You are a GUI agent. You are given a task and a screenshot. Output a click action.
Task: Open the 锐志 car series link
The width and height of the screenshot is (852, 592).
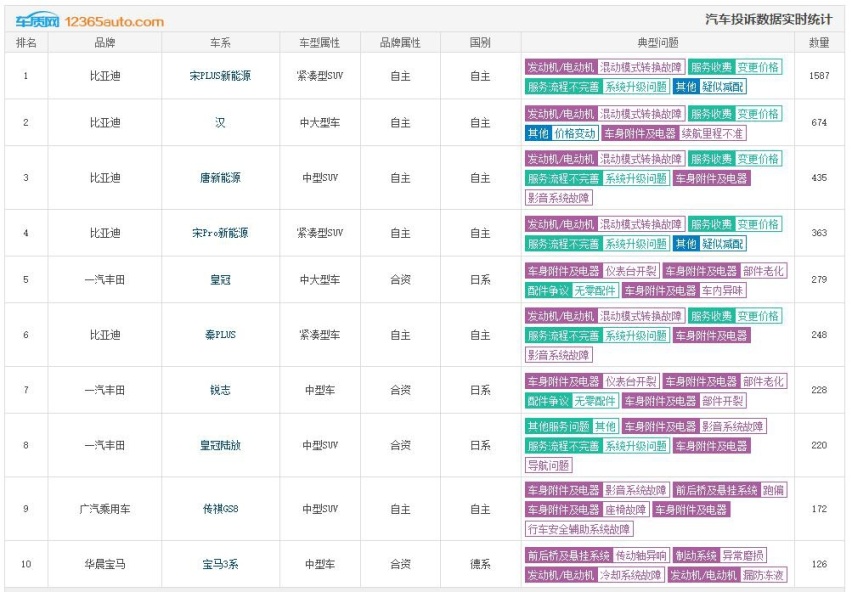tap(220, 390)
